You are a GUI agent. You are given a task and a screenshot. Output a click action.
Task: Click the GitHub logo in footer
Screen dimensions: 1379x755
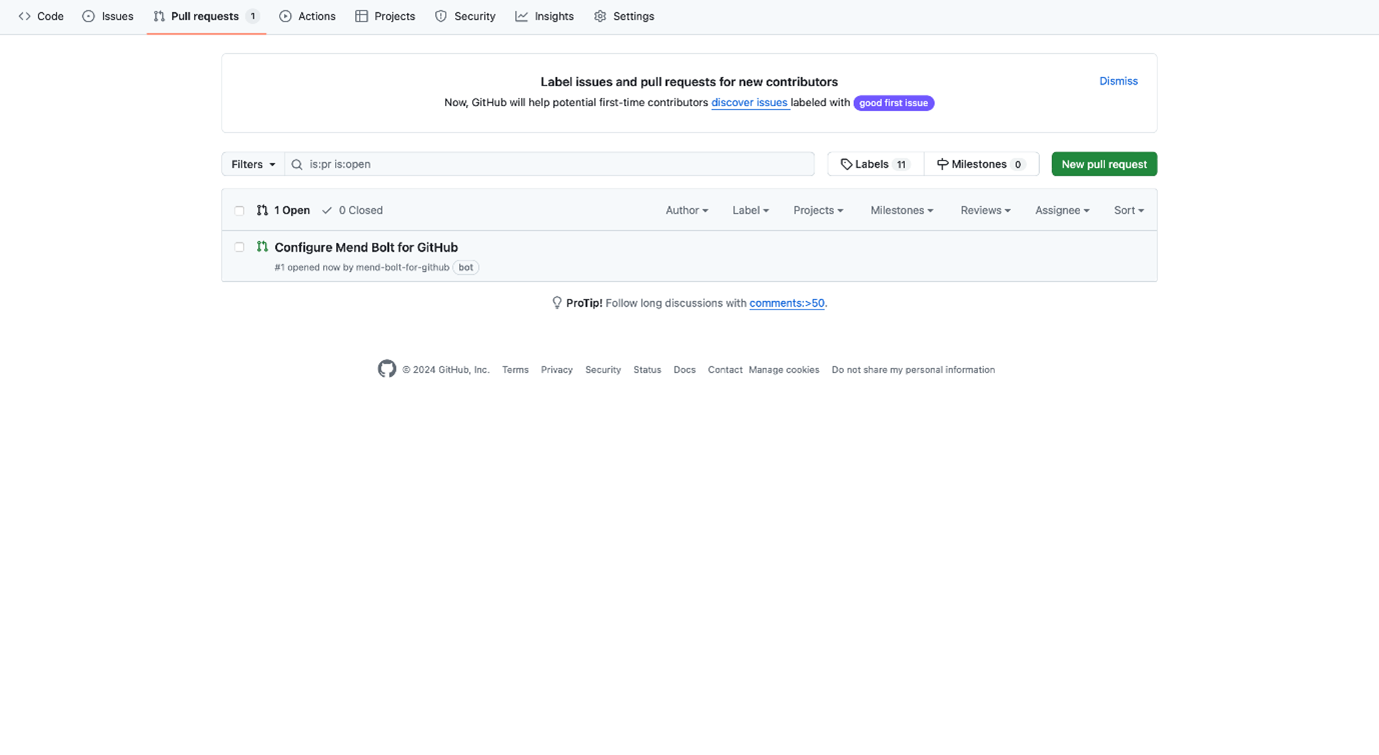[387, 369]
